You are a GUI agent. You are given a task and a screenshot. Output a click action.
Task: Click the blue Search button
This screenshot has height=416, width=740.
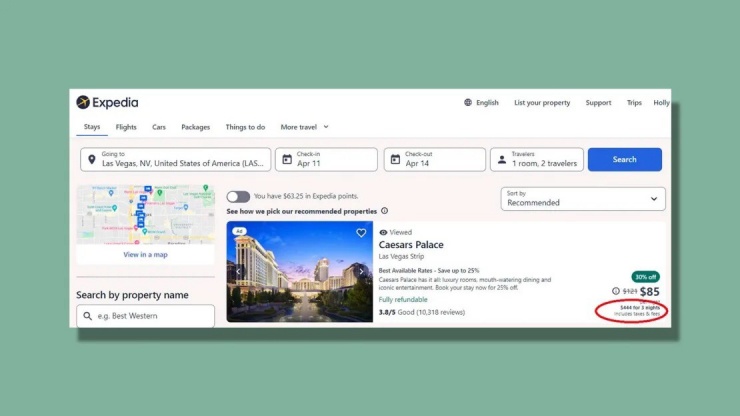[624, 160]
